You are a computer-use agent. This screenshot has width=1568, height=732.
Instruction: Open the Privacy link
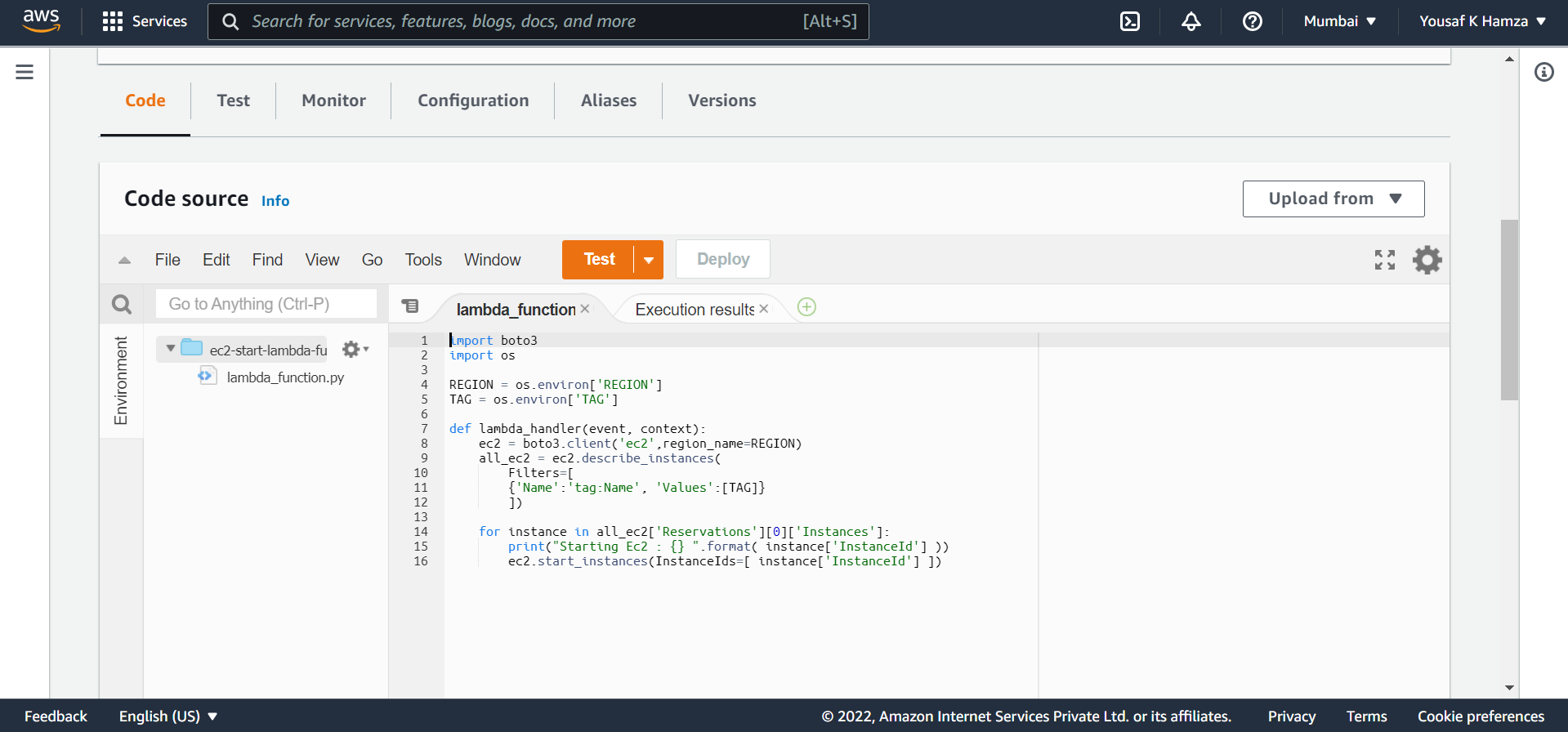coord(1291,716)
